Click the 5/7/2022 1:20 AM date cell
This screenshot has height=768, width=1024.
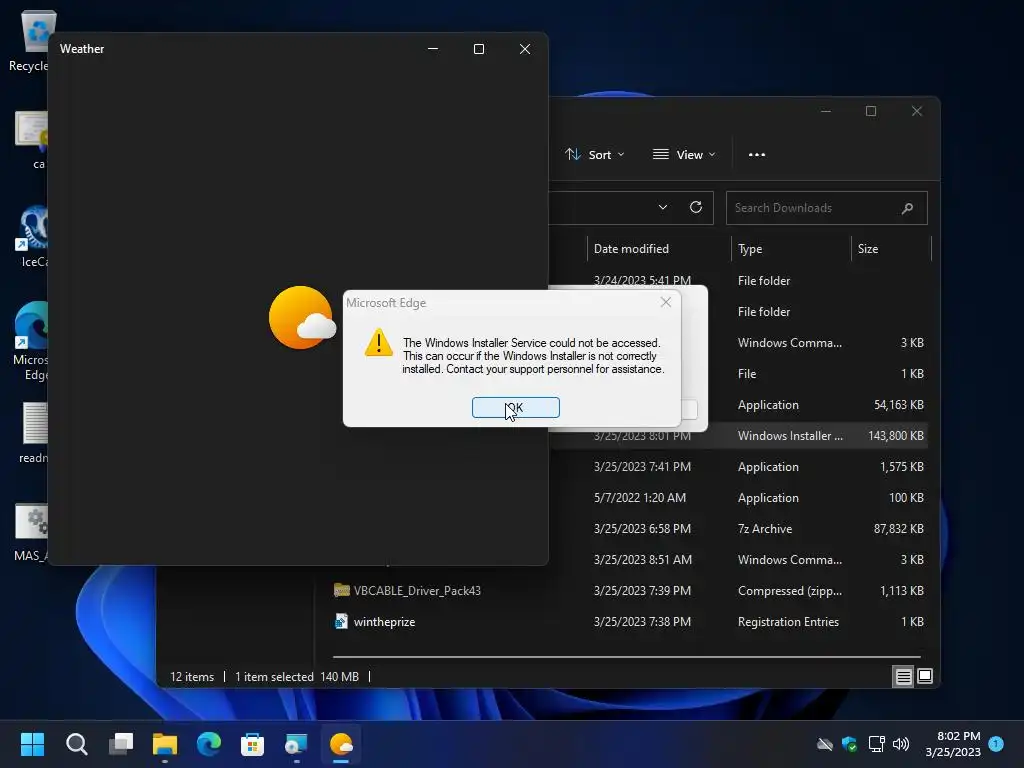tap(639, 498)
